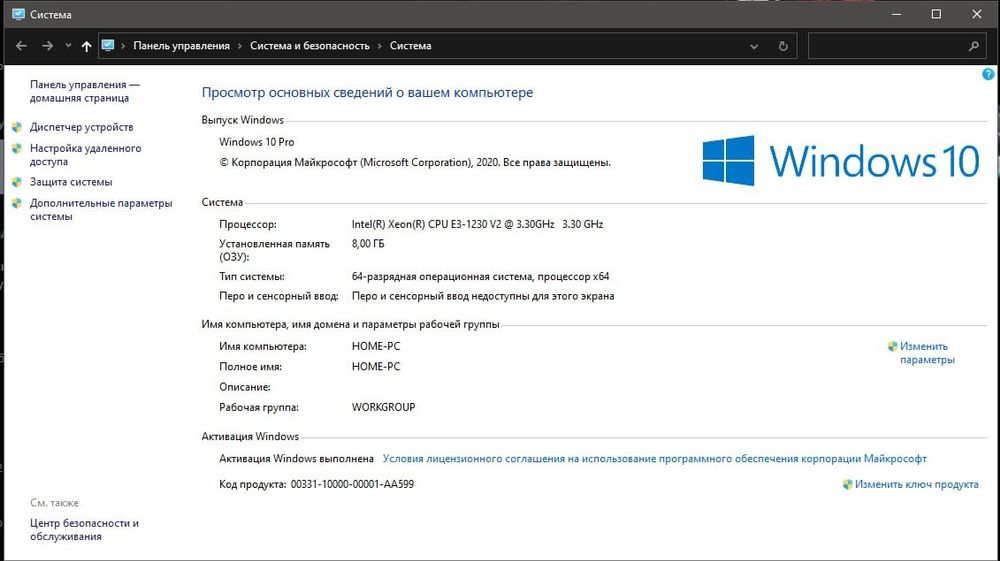Open Защита системы settings
The height and width of the screenshot is (561, 1000).
[x=71, y=182]
